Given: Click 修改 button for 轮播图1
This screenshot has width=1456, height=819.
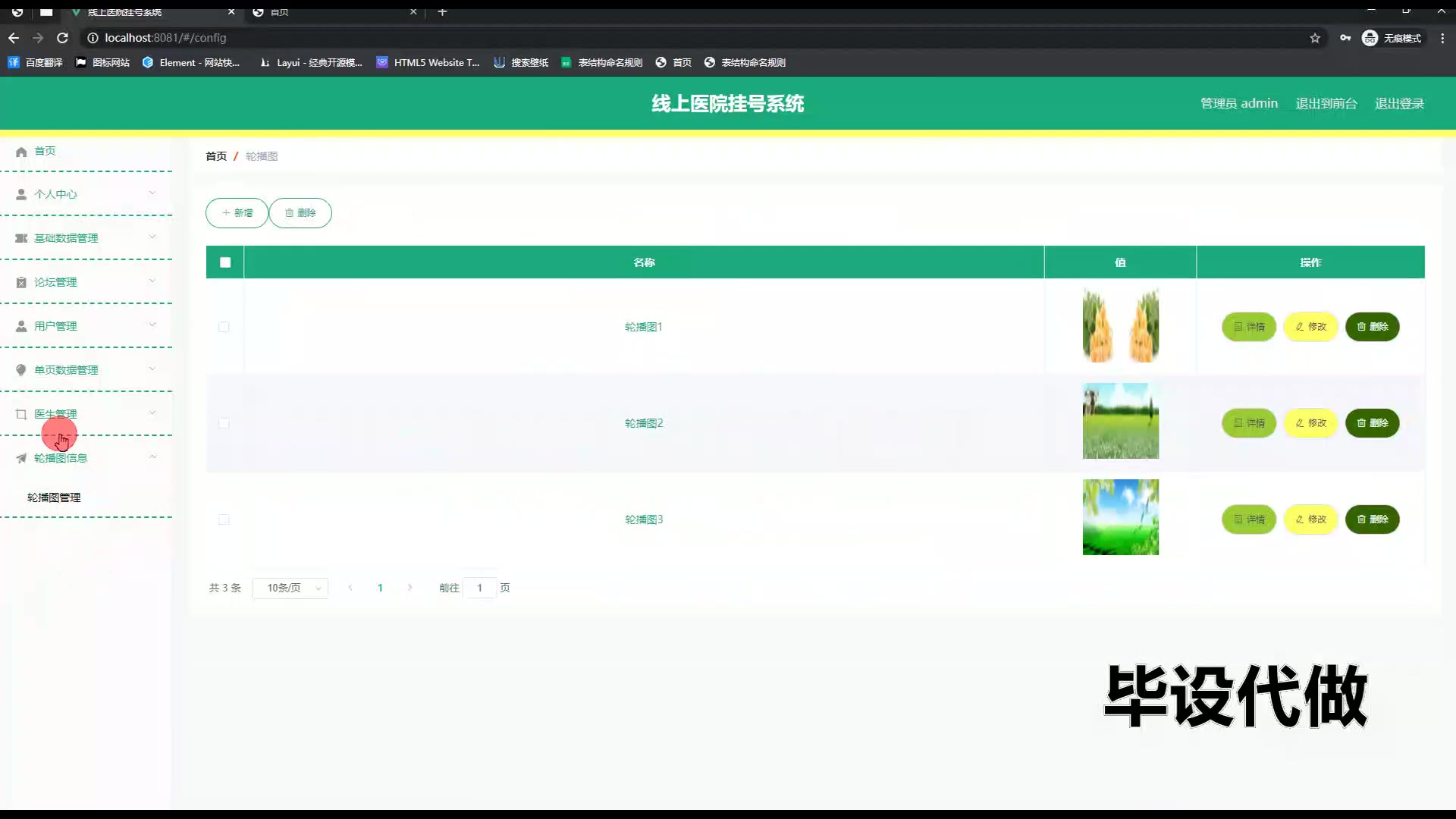Looking at the screenshot, I should [x=1310, y=327].
